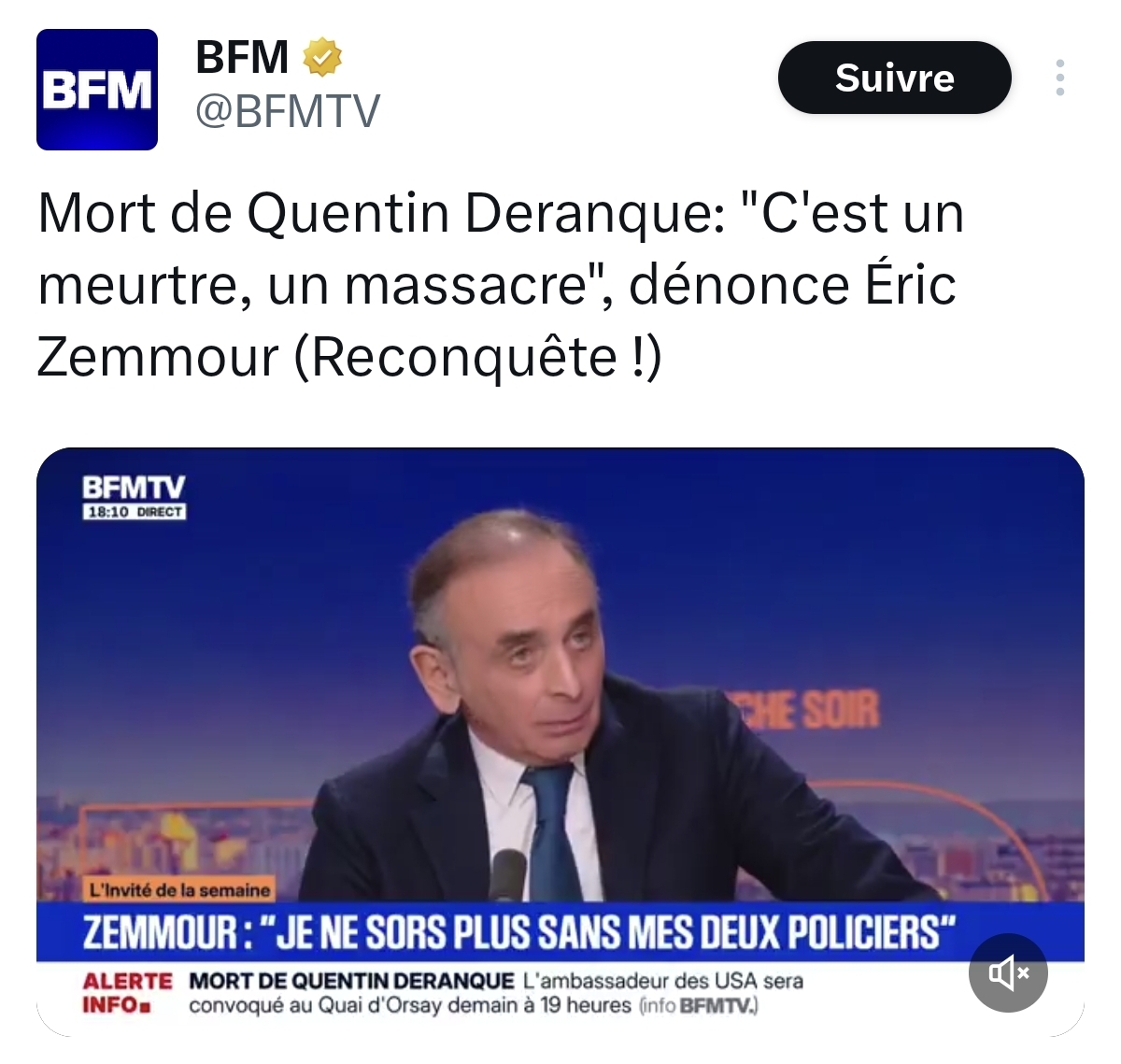The width and height of the screenshot is (1121, 1064).
Task: Click the gold verified badge
Action: 323,57
